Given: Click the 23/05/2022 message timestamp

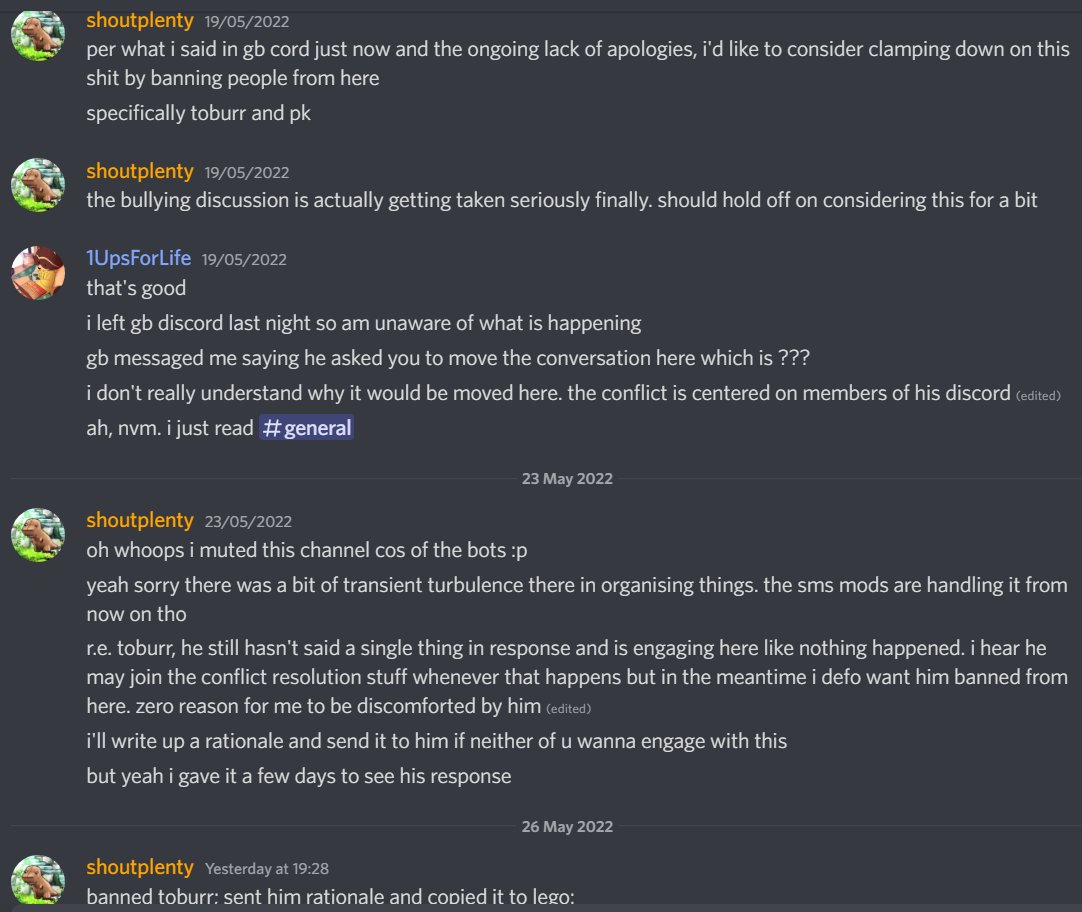Looking at the screenshot, I should point(248,521).
